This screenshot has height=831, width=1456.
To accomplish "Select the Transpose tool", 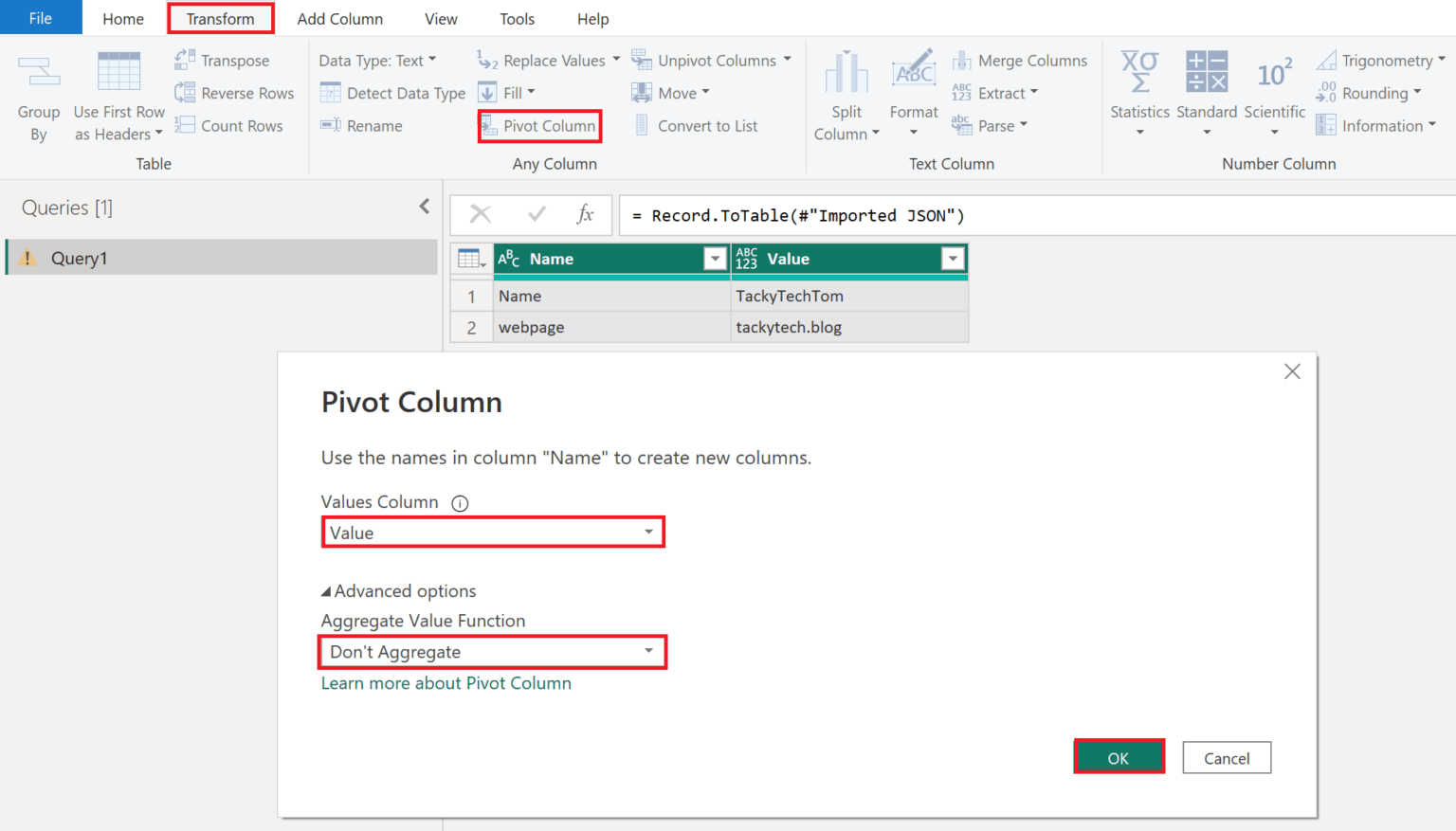I will [x=233, y=60].
